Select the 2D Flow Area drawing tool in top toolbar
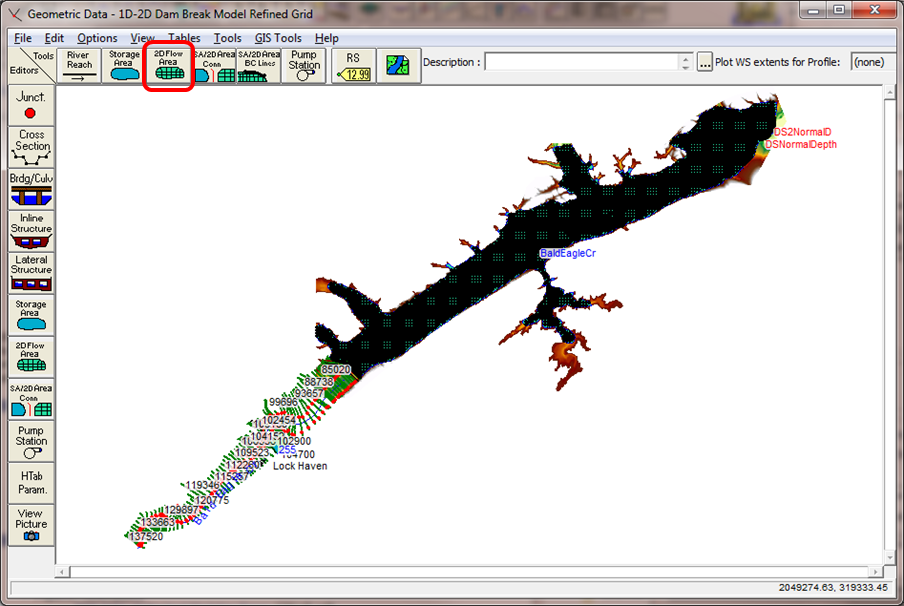 click(168, 66)
